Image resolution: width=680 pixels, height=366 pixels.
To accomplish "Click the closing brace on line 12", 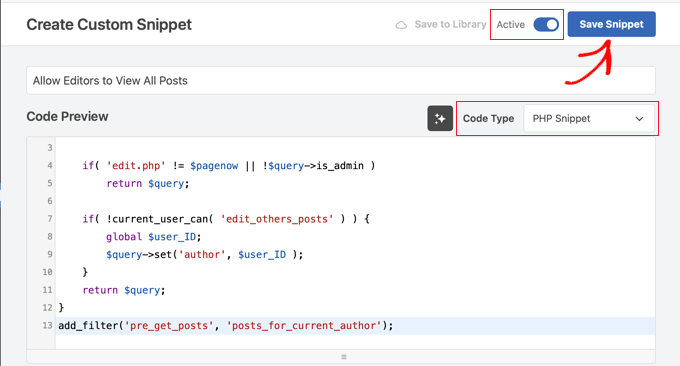I will tap(61, 307).
